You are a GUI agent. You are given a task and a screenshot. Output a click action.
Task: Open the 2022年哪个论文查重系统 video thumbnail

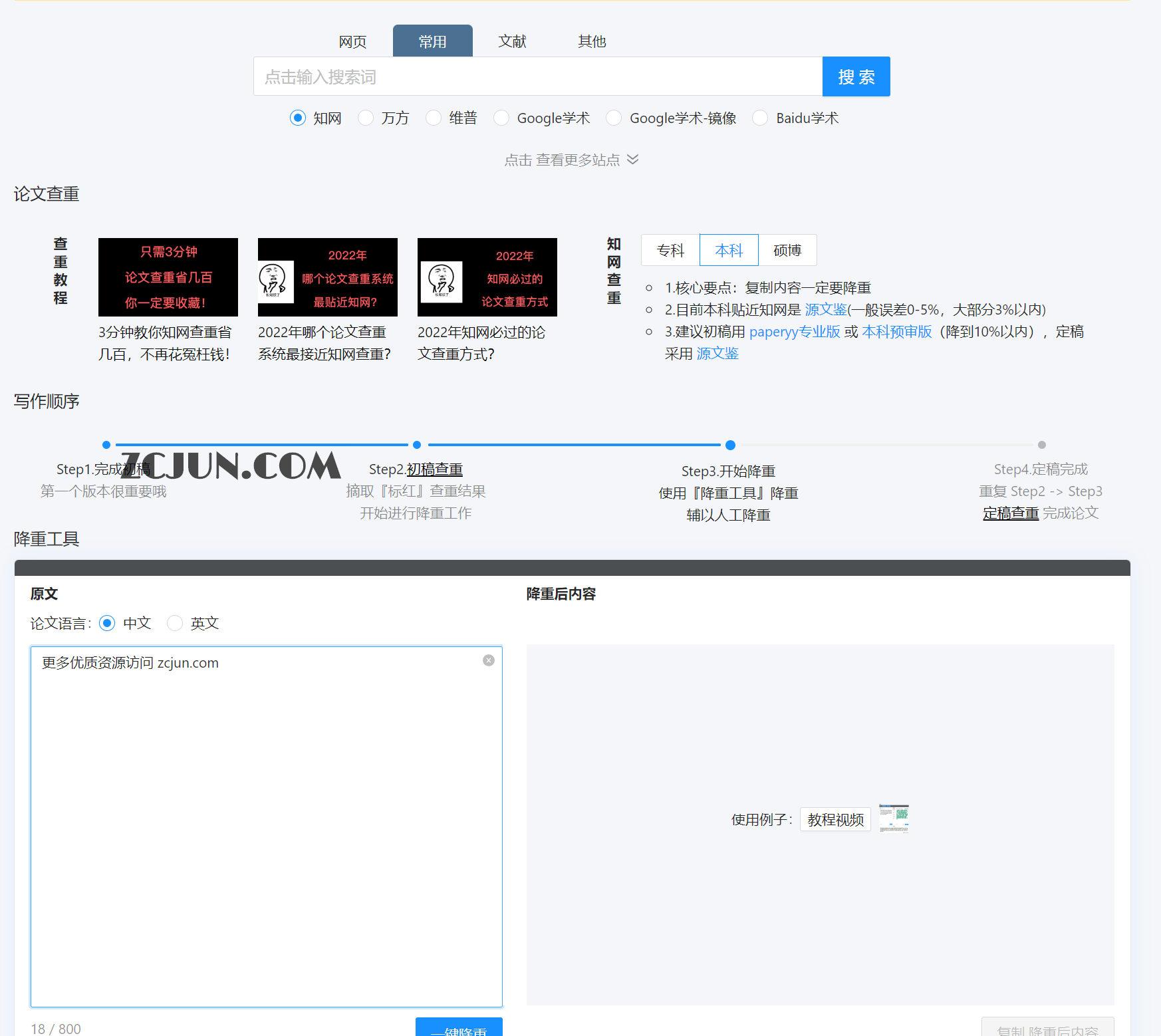(x=327, y=277)
